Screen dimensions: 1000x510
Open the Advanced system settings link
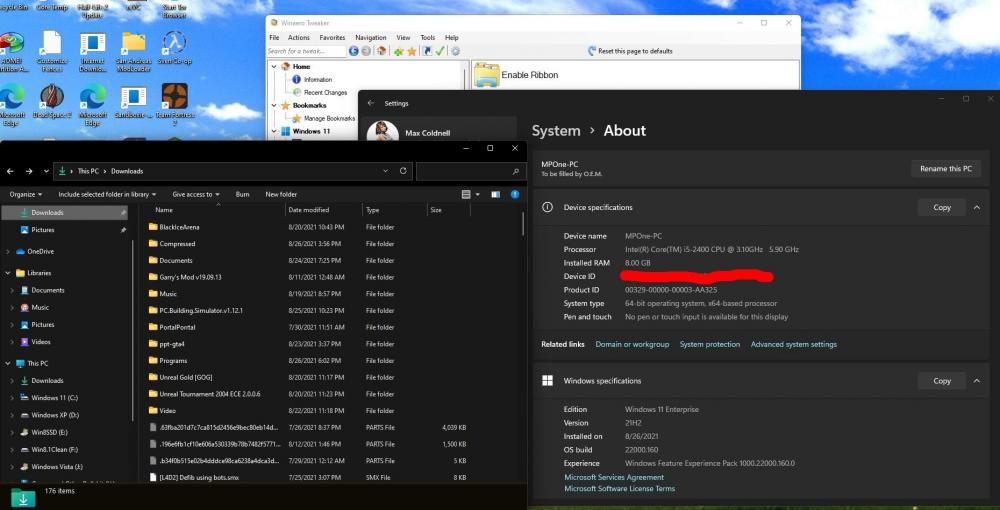click(793, 344)
